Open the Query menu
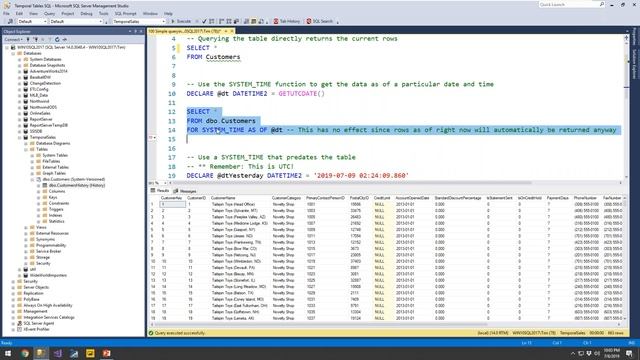The width and height of the screenshot is (640, 360). (49, 13)
